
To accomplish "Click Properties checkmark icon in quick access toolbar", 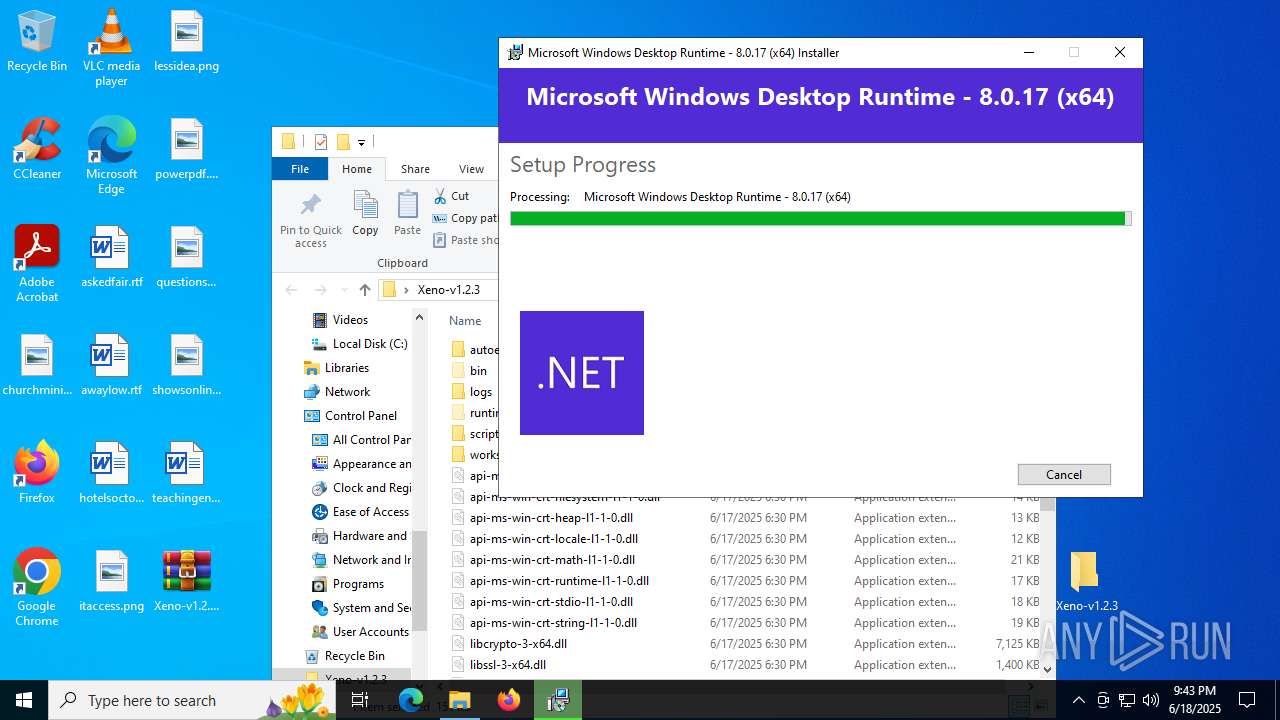I will (321, 142).
